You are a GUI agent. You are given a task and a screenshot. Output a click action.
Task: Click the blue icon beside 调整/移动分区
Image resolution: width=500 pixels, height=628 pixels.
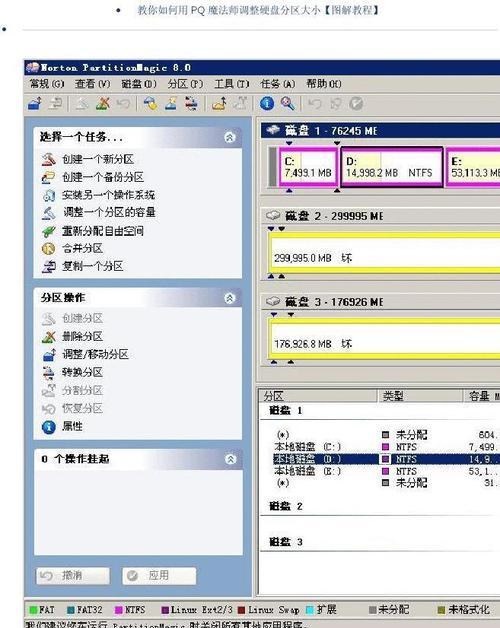tap(49, 354)
